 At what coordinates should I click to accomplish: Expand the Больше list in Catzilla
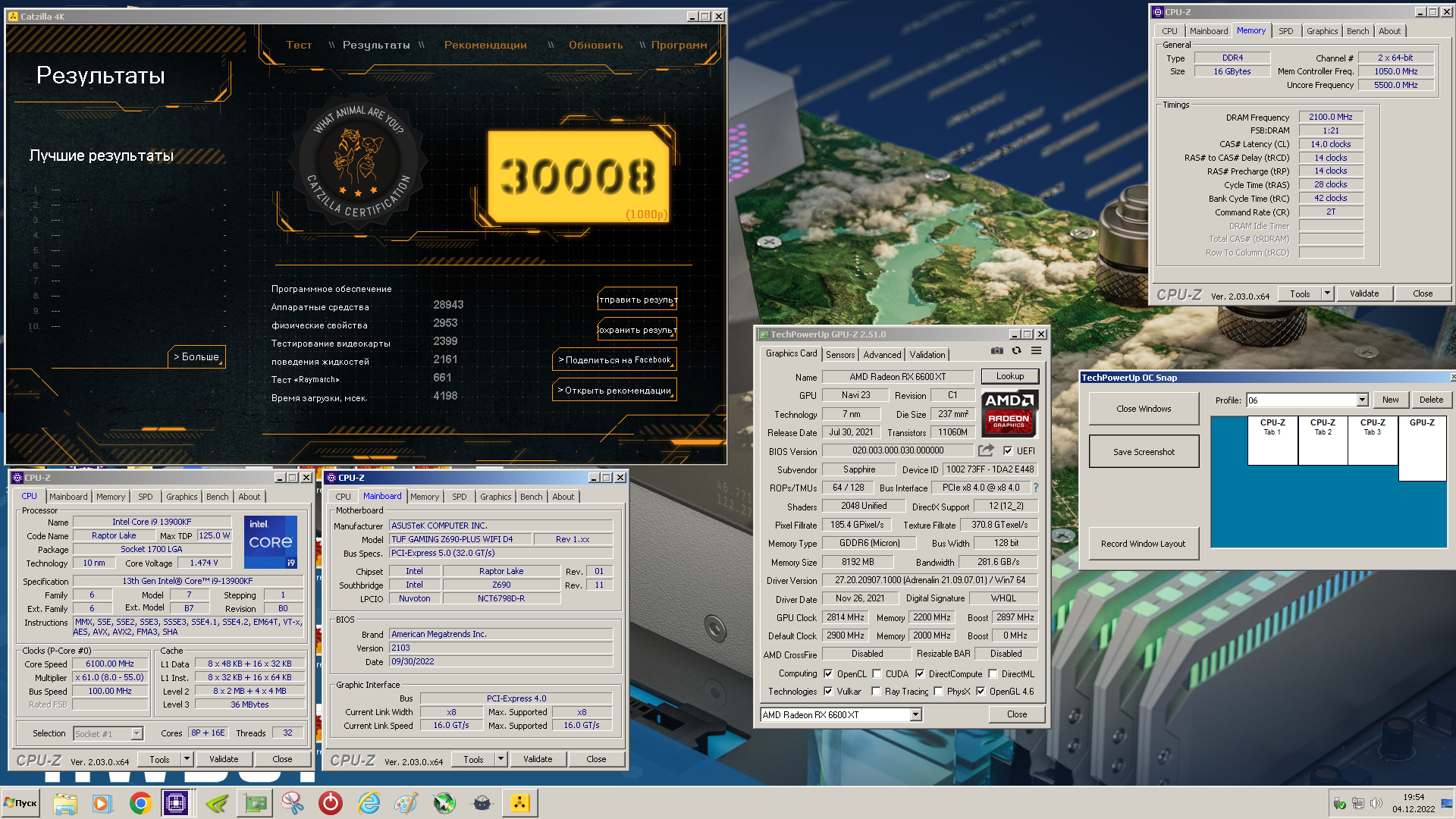(x=196, y=356)
